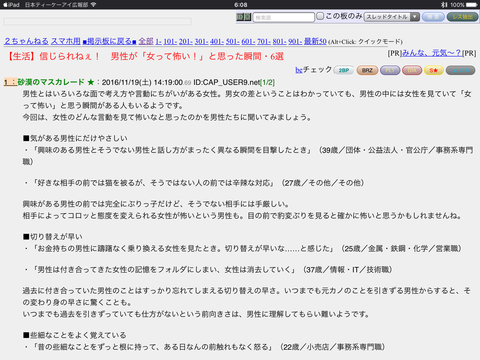
Task: Click heading ■切り替えが早い
Action: pyautogui.click(x=53, y=237)
